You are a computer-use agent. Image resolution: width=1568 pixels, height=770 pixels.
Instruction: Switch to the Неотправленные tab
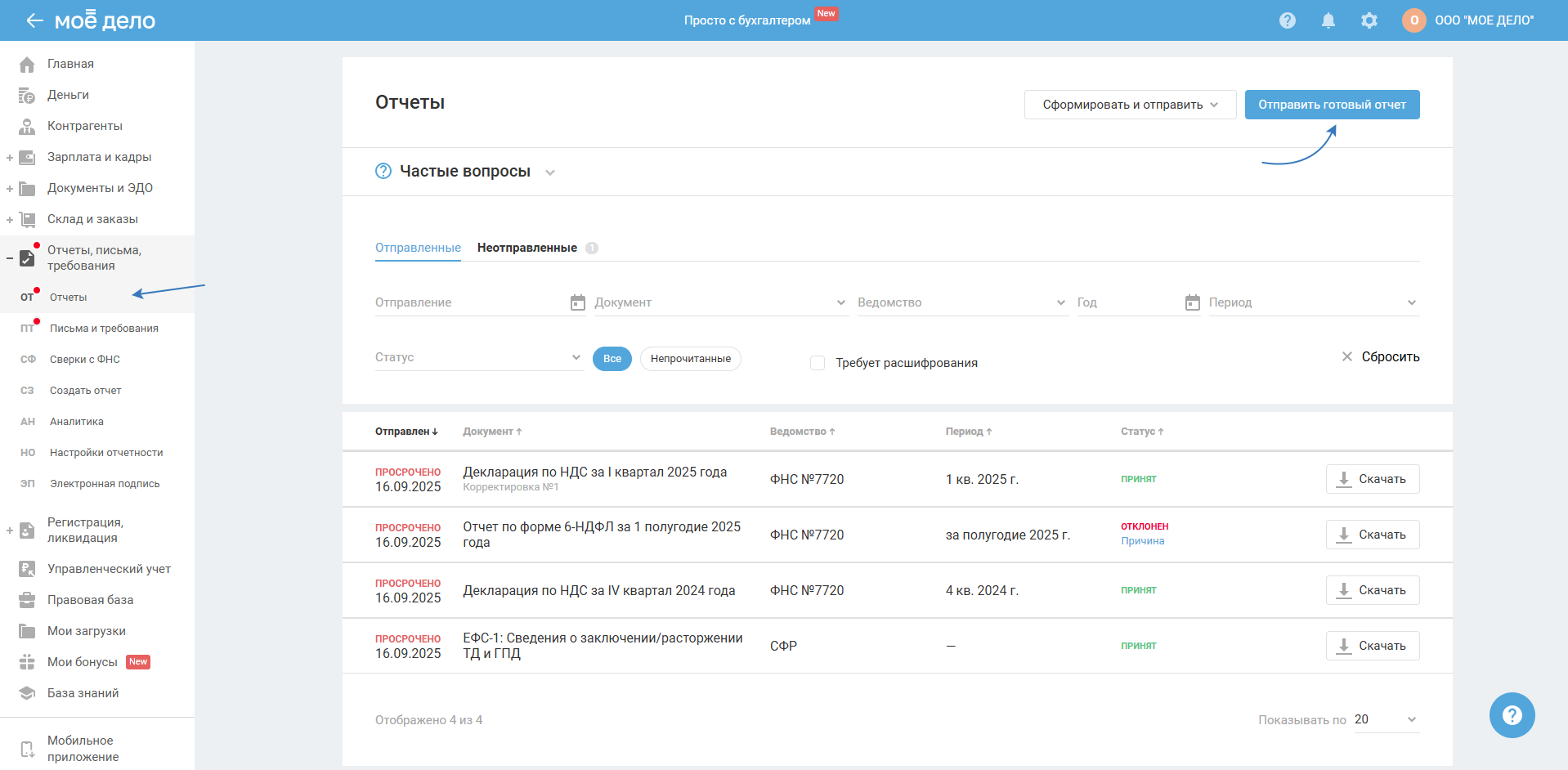tap(527, 248)
